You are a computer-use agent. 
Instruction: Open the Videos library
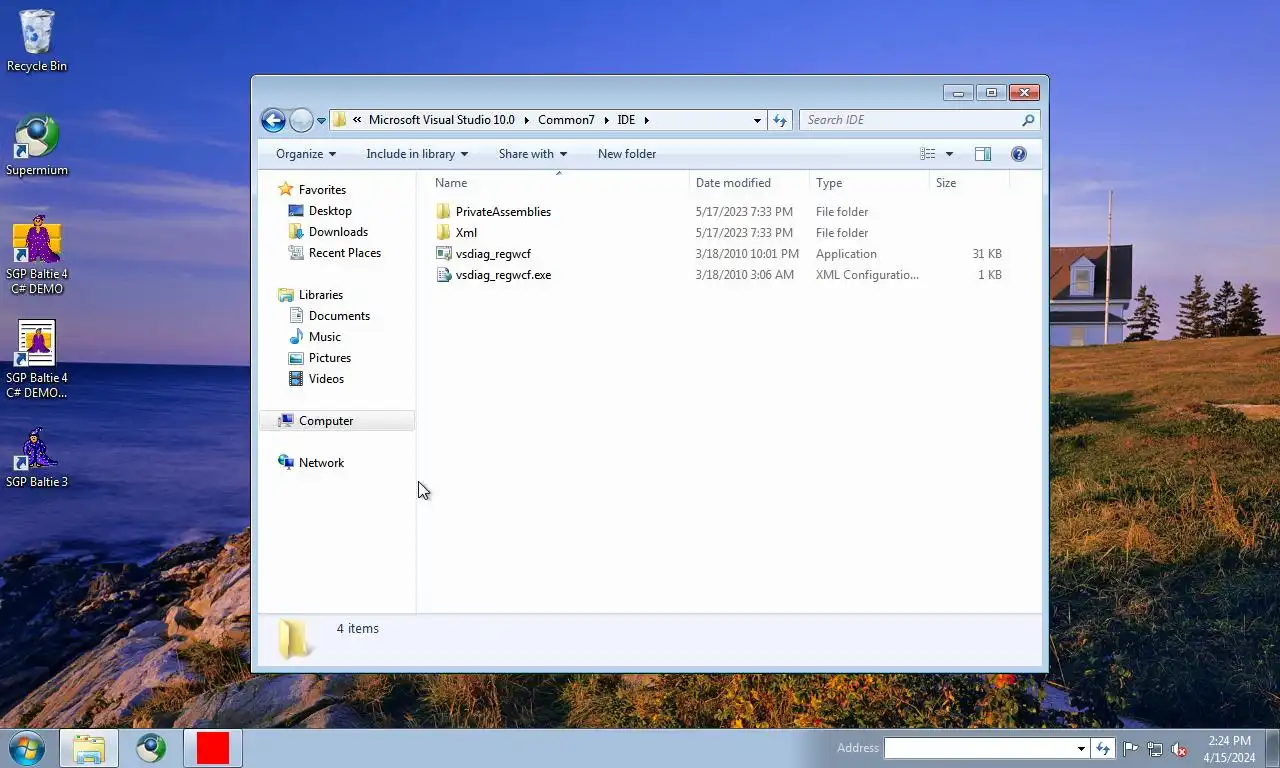(x=326, y=379)
